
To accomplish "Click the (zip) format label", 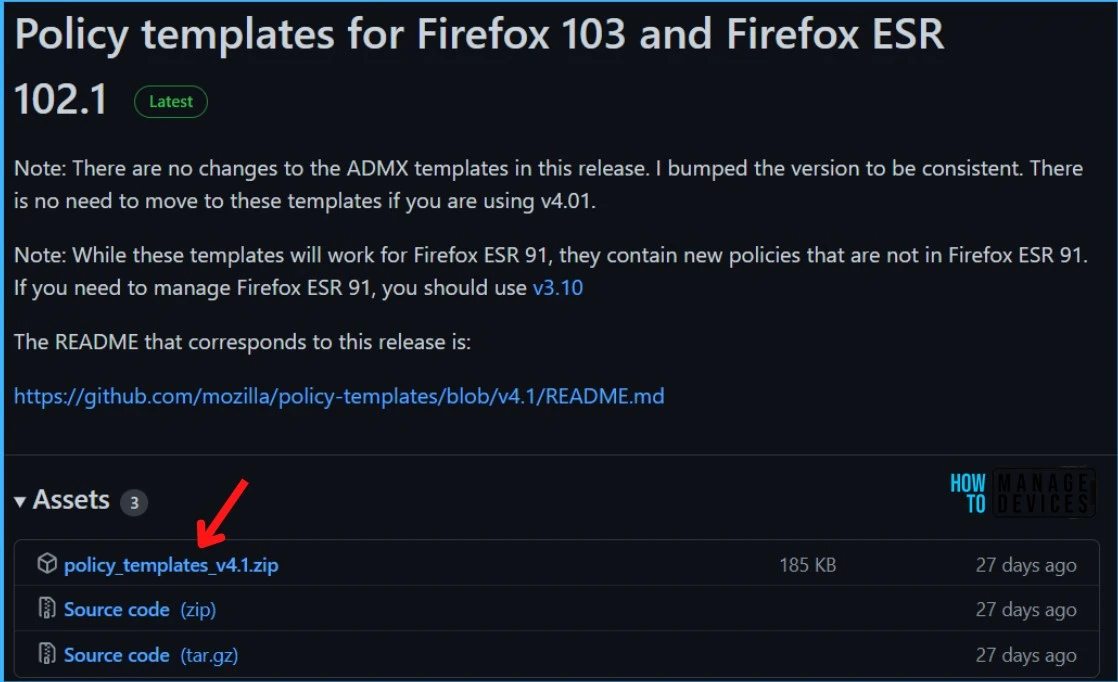I will pyautogui.click(x=198, y=610).
